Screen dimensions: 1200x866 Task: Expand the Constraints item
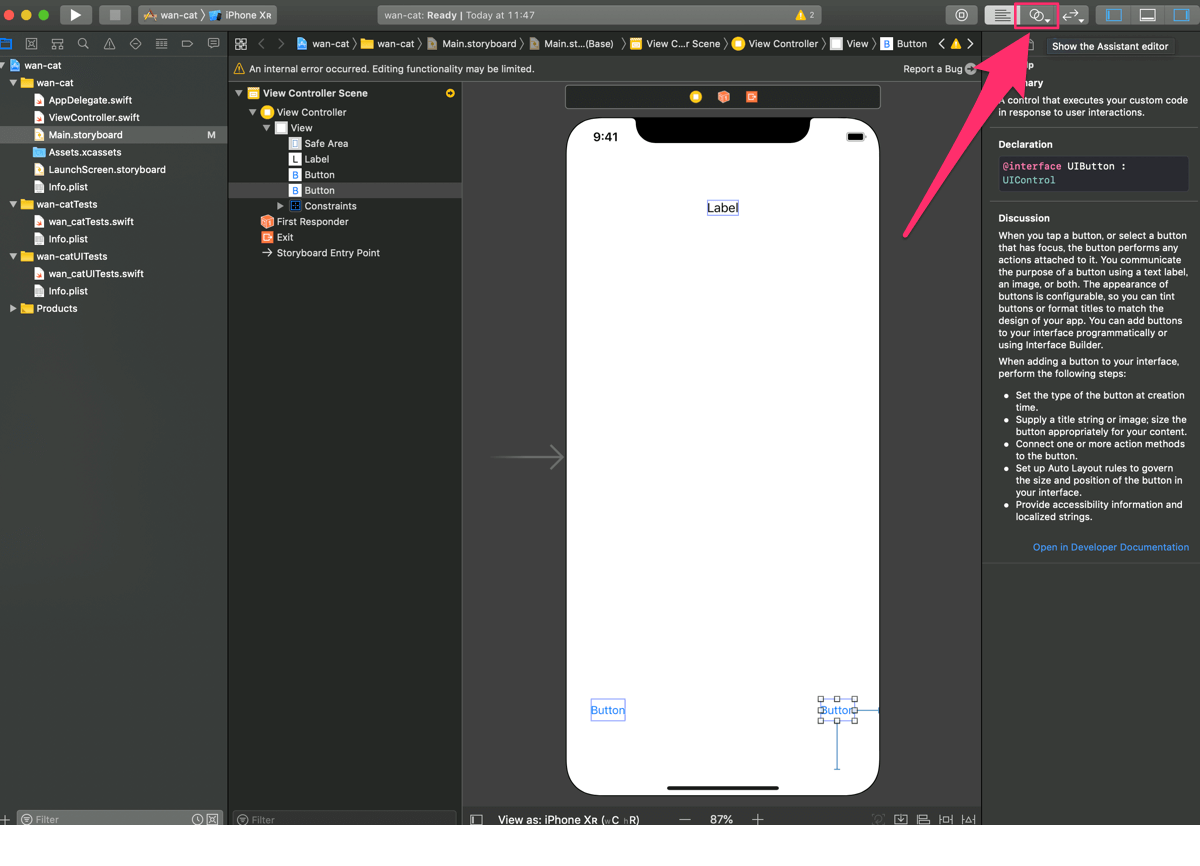pos(281,206)
